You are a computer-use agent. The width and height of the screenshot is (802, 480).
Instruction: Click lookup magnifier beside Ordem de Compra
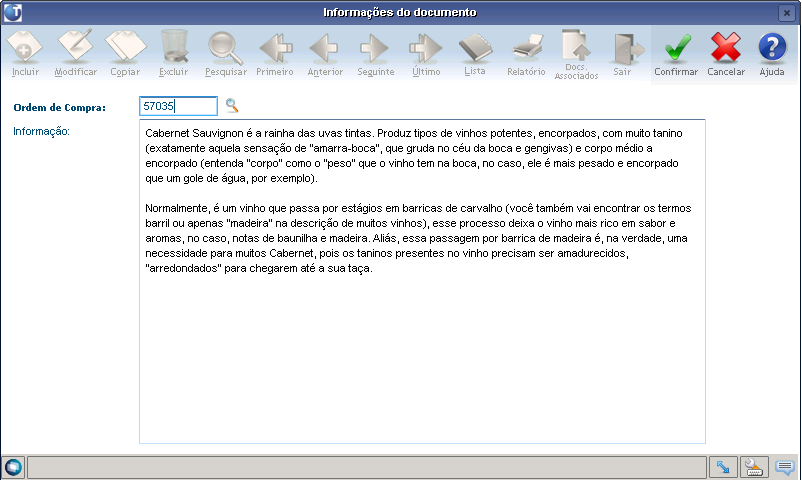(x=232, y=106)
